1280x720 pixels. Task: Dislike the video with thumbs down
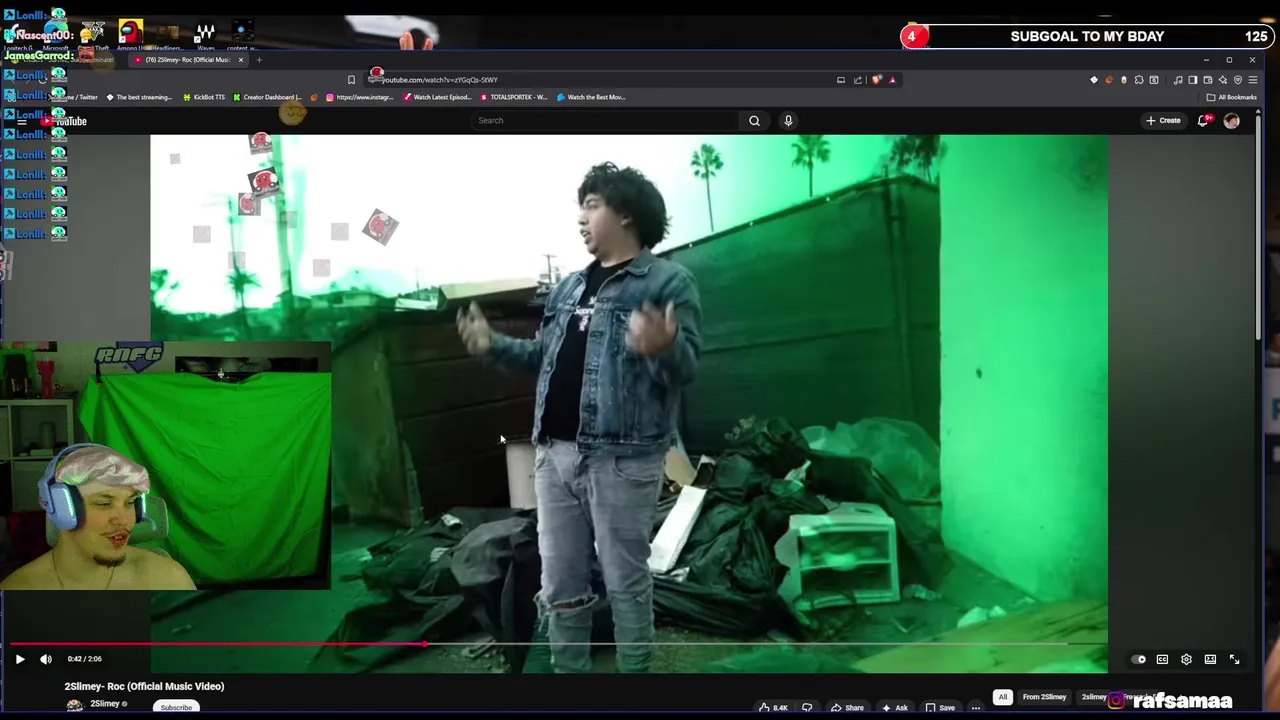(x=807, y=708)
